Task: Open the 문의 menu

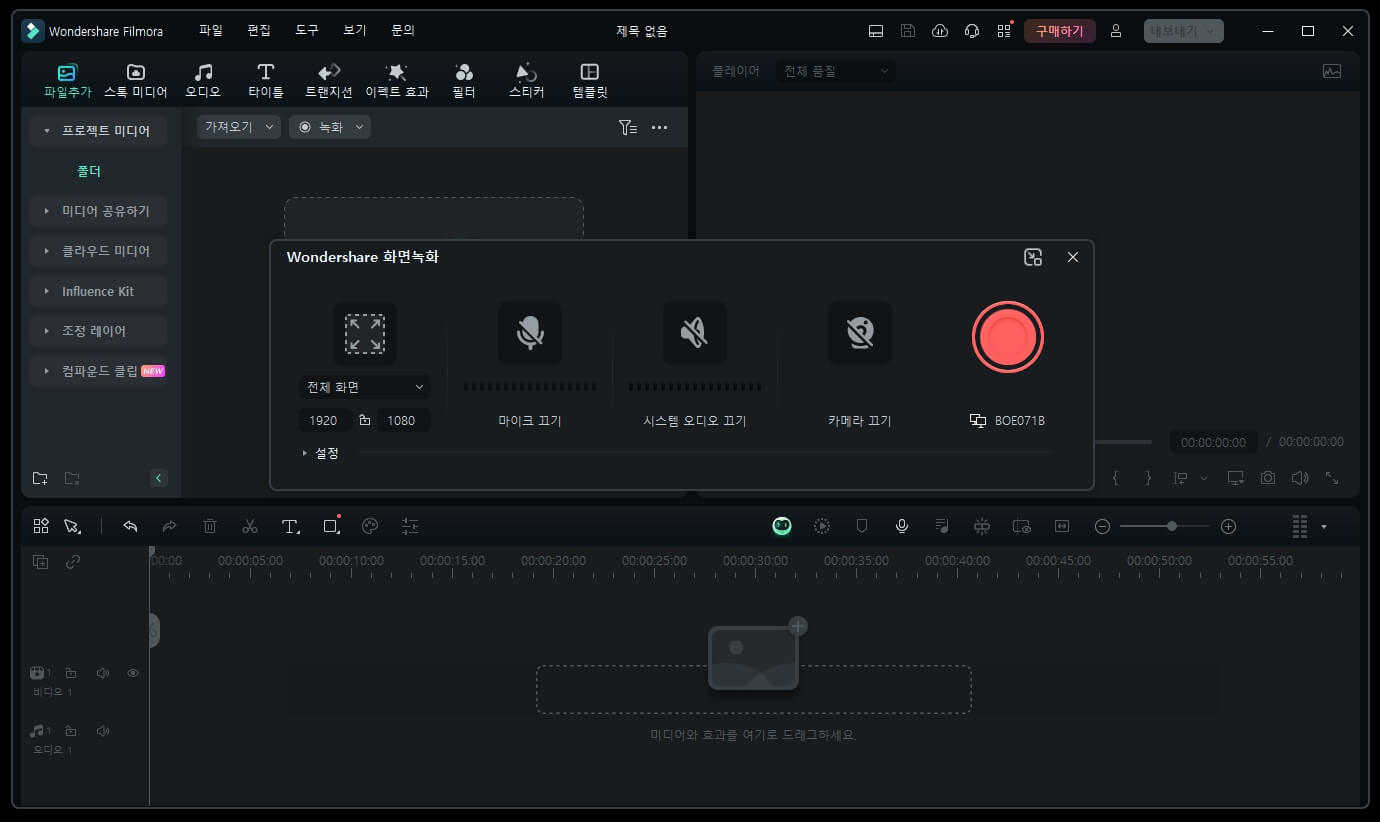Action: pyautogui.click(x=403, y=31)
